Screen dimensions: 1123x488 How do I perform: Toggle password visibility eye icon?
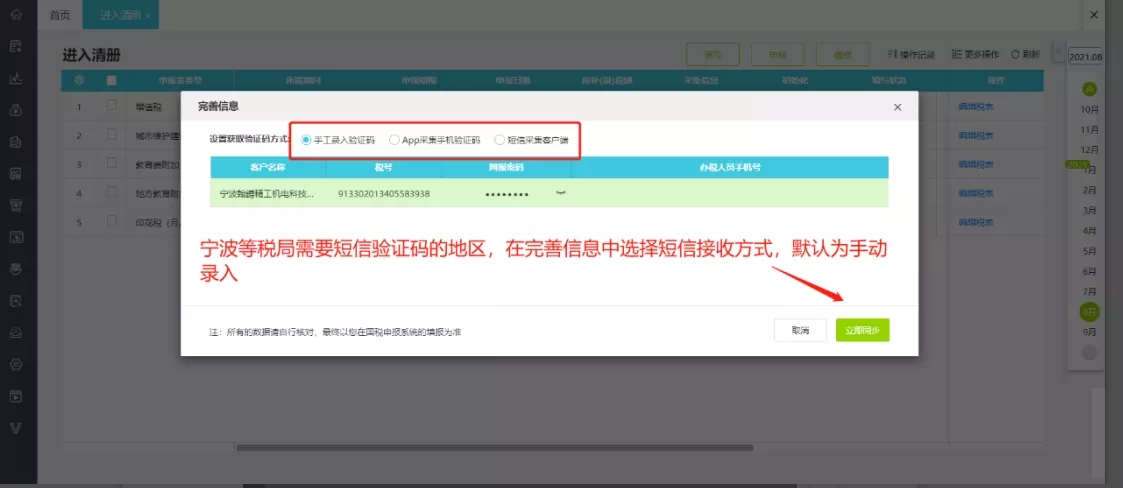point(561,193)
